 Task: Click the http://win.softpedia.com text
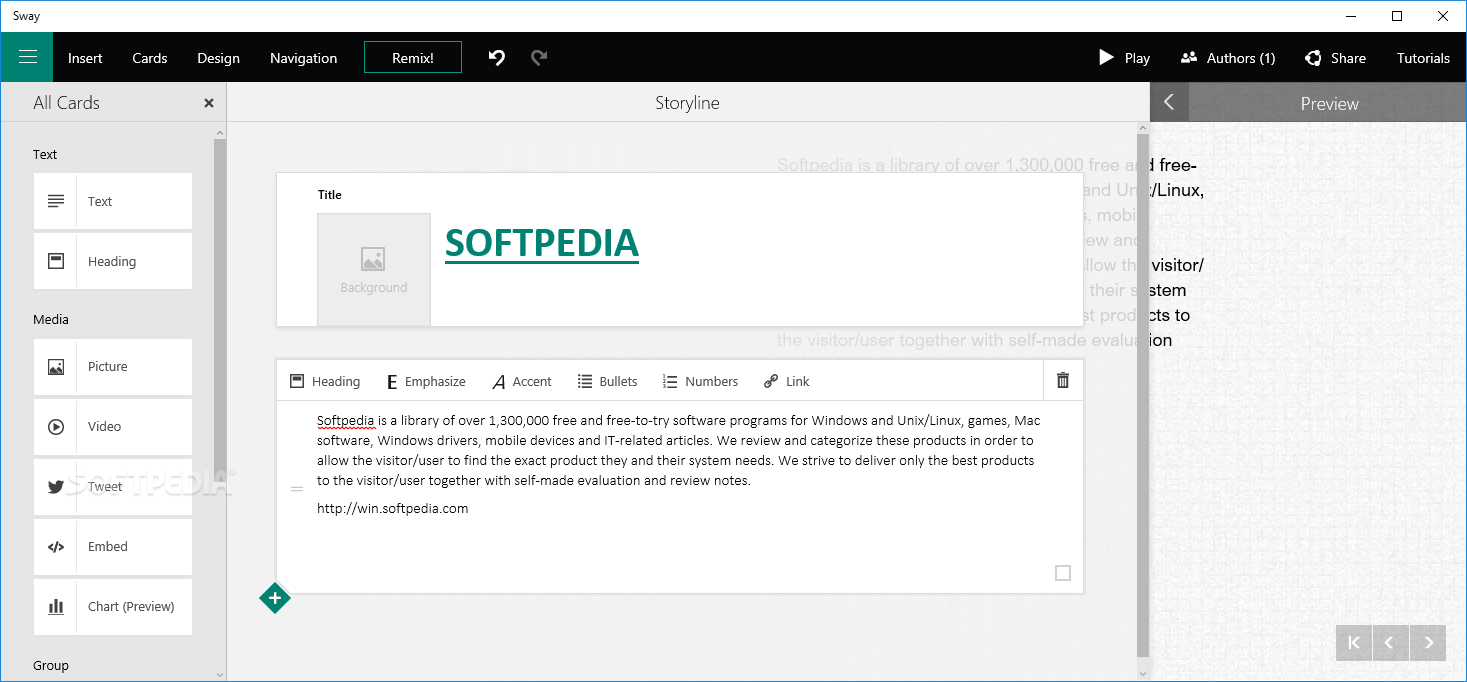click(392, 508)
